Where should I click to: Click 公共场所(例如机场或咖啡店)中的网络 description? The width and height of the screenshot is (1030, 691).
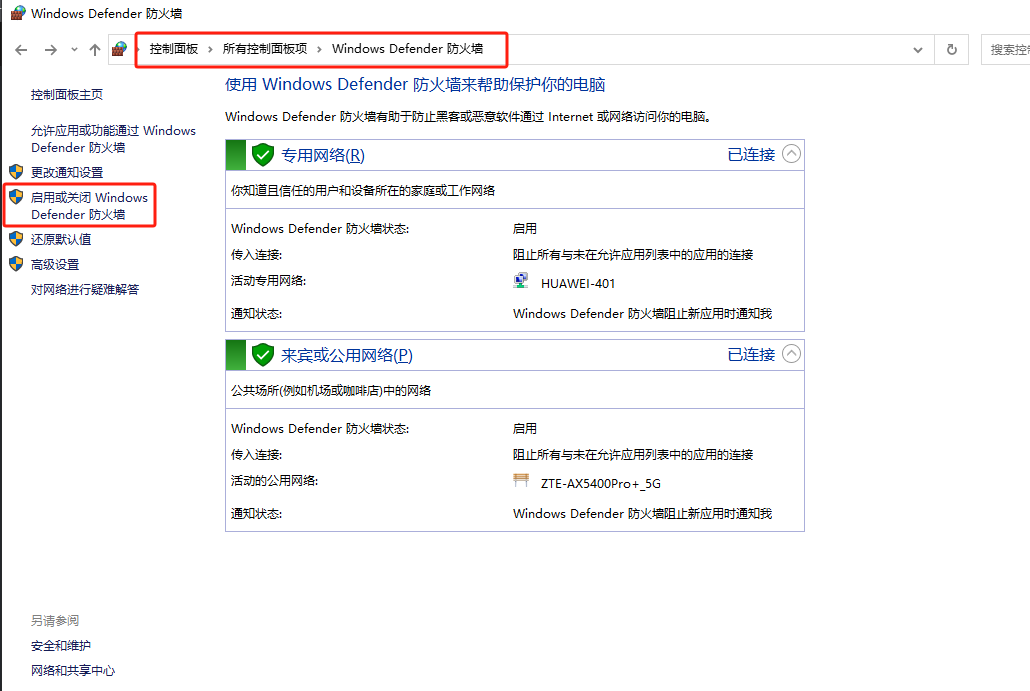[x=330, y=391]
